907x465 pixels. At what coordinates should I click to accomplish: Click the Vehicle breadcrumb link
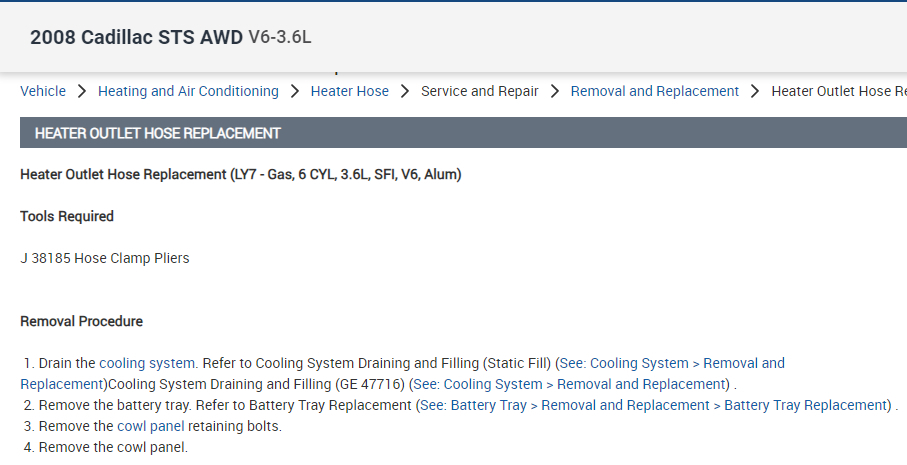(x=43, y=91)
